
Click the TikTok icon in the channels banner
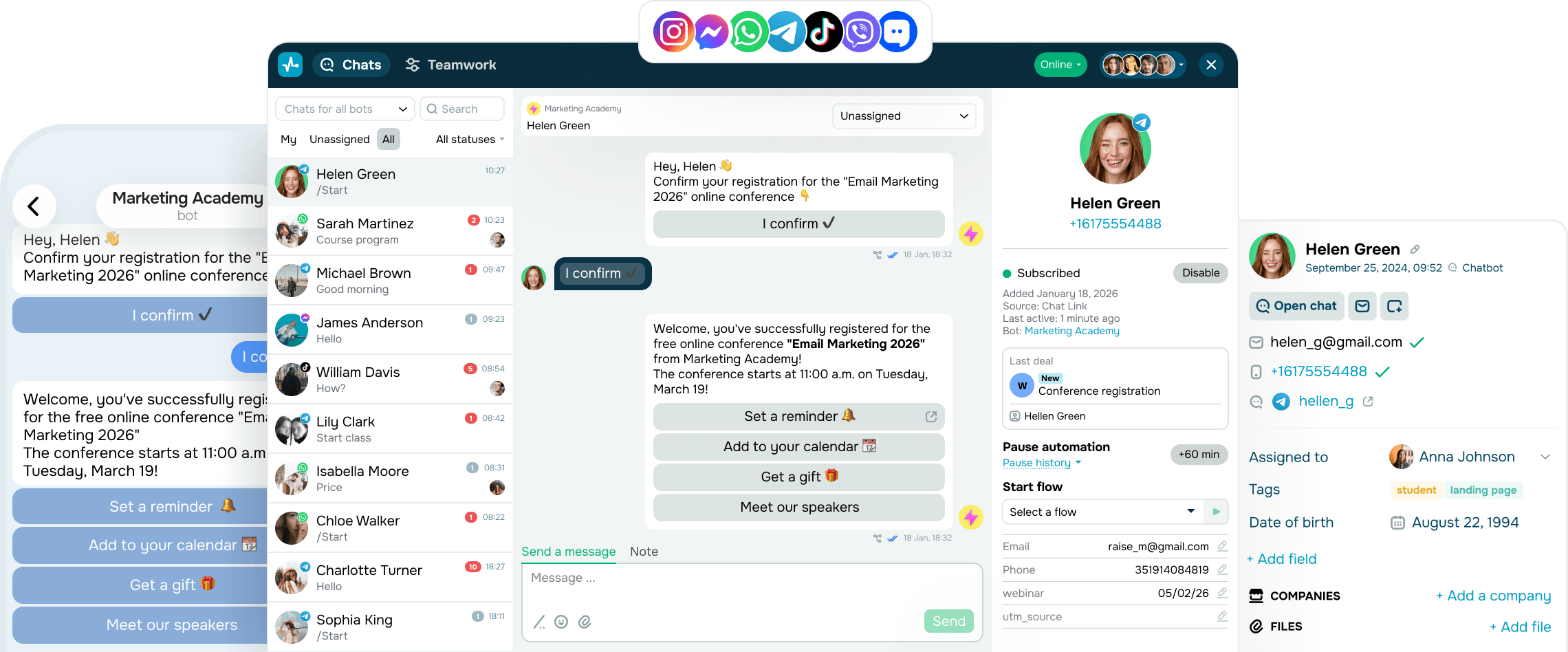(x=823, y=32)
